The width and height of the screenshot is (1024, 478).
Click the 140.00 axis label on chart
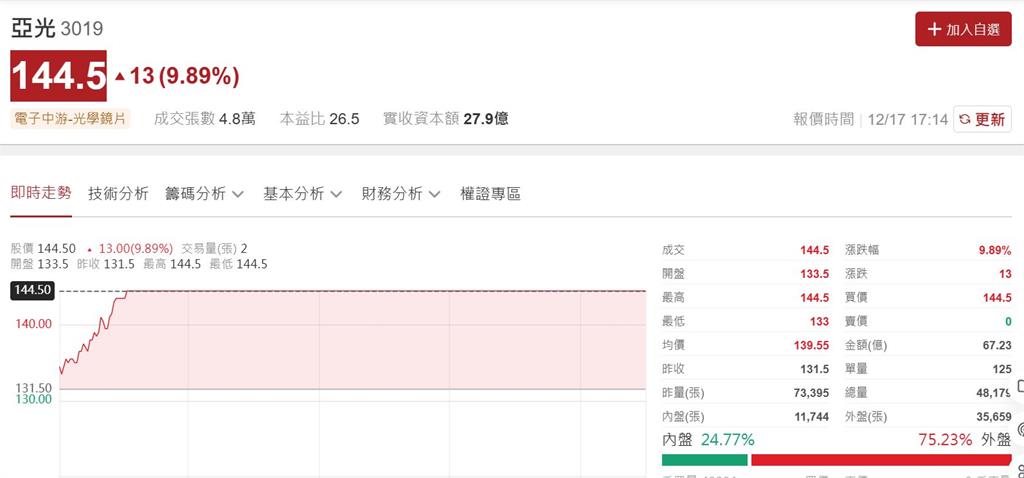tap(33, 324)
